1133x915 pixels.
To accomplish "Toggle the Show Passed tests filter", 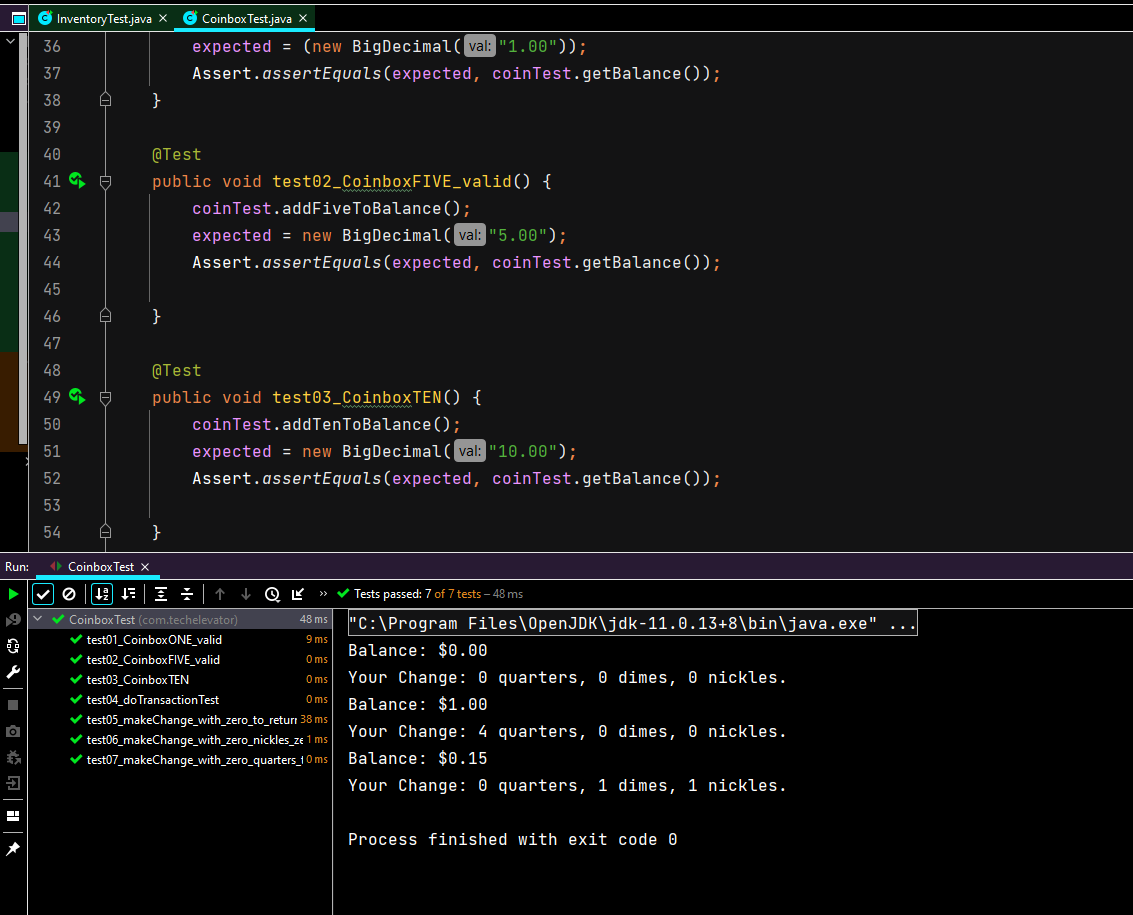I will (42, 593).
